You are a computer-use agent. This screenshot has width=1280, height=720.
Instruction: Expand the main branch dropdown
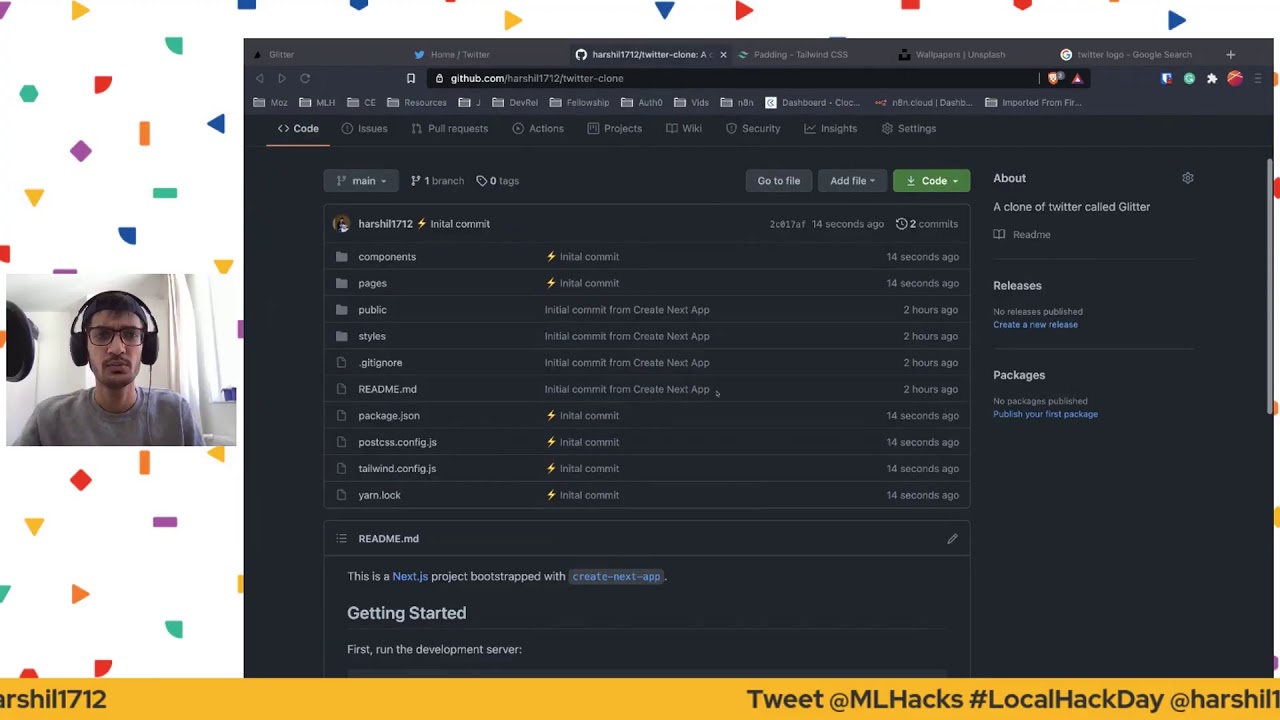(361, 181)
